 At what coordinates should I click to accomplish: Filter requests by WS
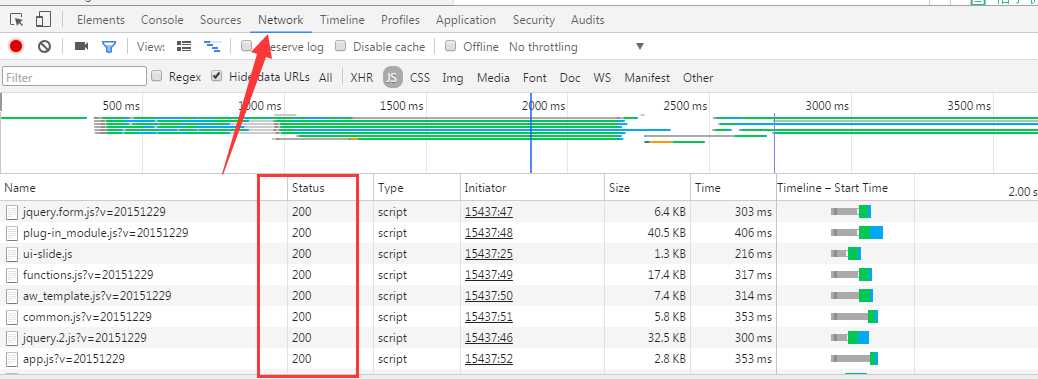pyautogui.click(x=602, y=77)
